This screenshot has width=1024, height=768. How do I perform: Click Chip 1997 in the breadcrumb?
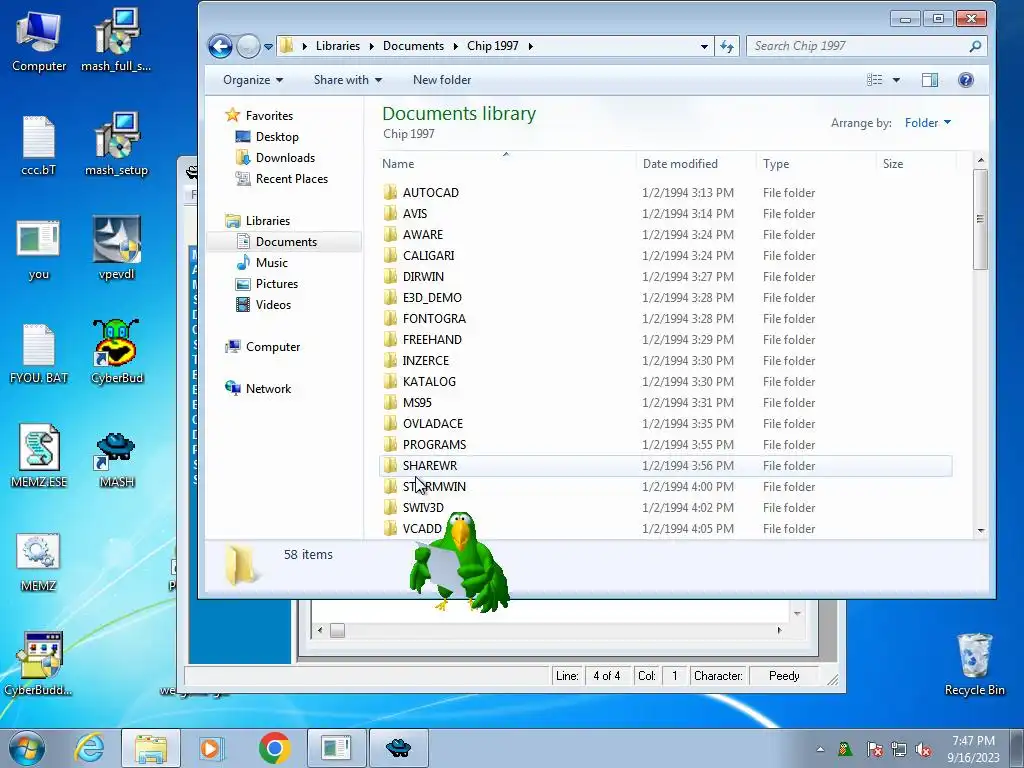(x=492, y=46)
